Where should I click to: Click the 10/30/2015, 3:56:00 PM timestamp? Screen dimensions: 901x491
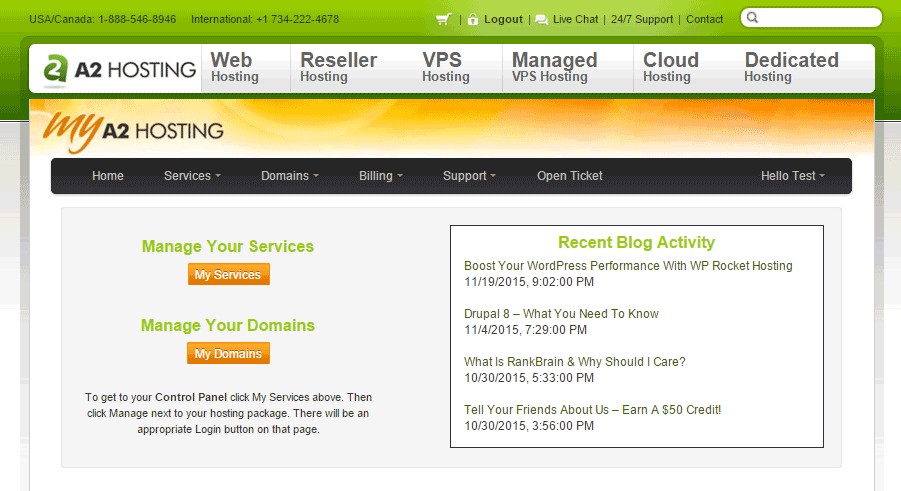tap(529, 426)
